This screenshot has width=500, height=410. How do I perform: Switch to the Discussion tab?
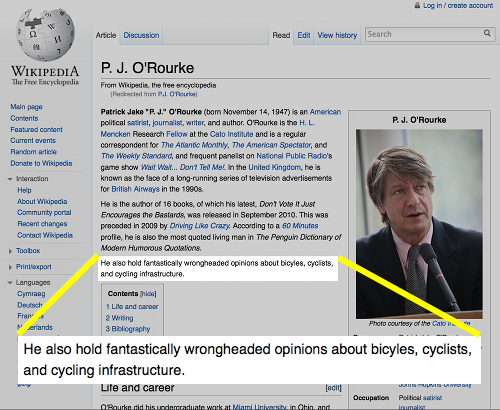(141, 35)
